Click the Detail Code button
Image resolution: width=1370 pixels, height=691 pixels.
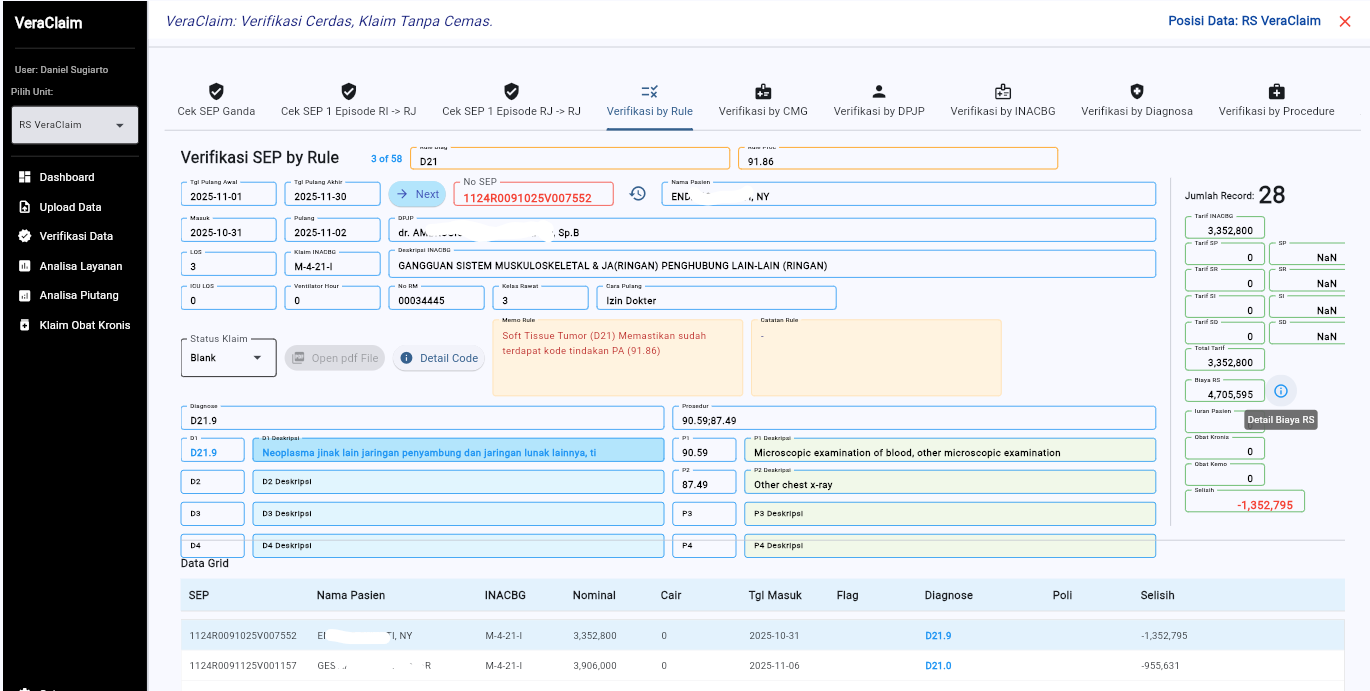[x=438, y=358]
